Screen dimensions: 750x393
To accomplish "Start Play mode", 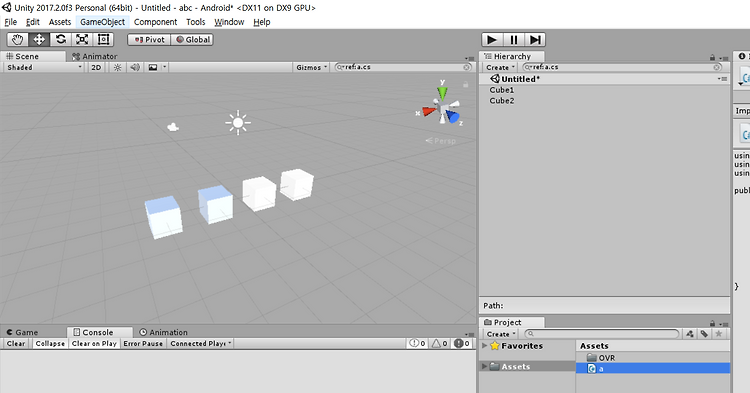I will tap(492, 40).
